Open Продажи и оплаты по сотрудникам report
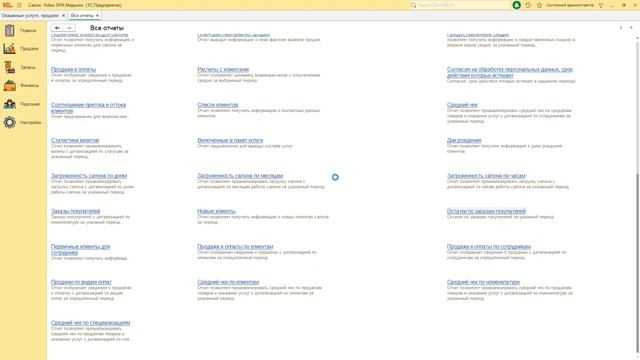Screen dimensions: 640x360 [489, 247]
